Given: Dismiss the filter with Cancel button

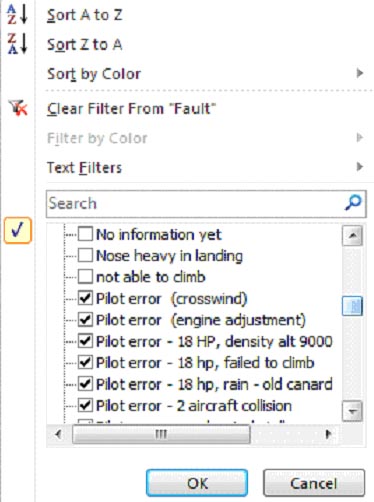Looking at the screenshot, I should point(314,483).
